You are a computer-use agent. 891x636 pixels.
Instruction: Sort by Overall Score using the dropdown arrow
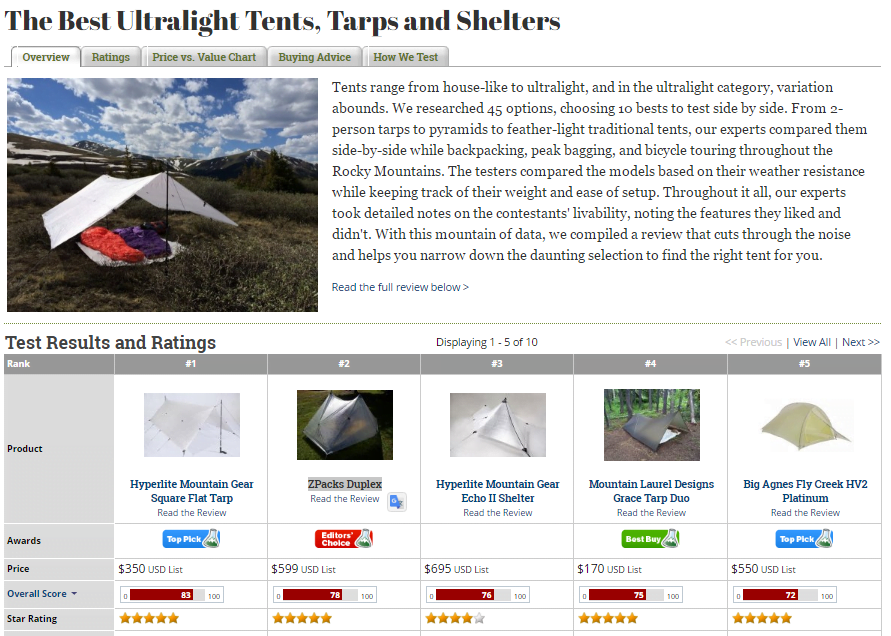(x=74, y=593)
